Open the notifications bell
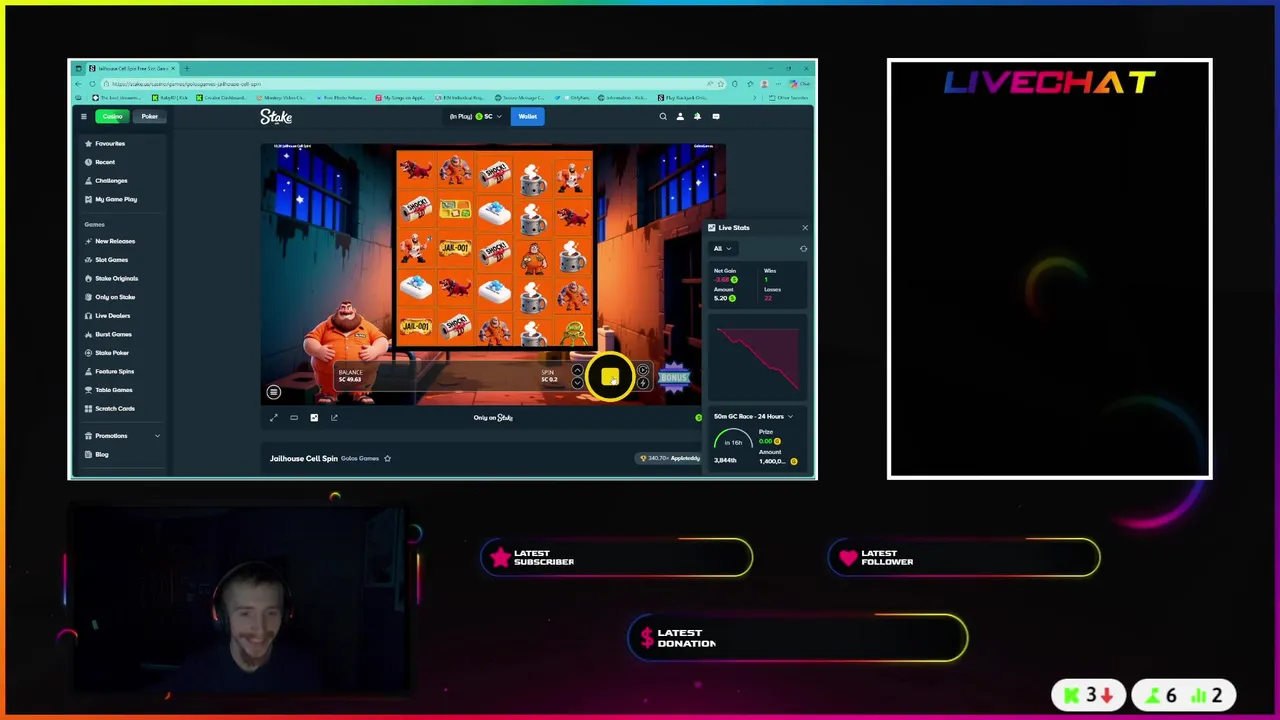The height and width of the screenshot is (720, 1280). pos(697,117)
